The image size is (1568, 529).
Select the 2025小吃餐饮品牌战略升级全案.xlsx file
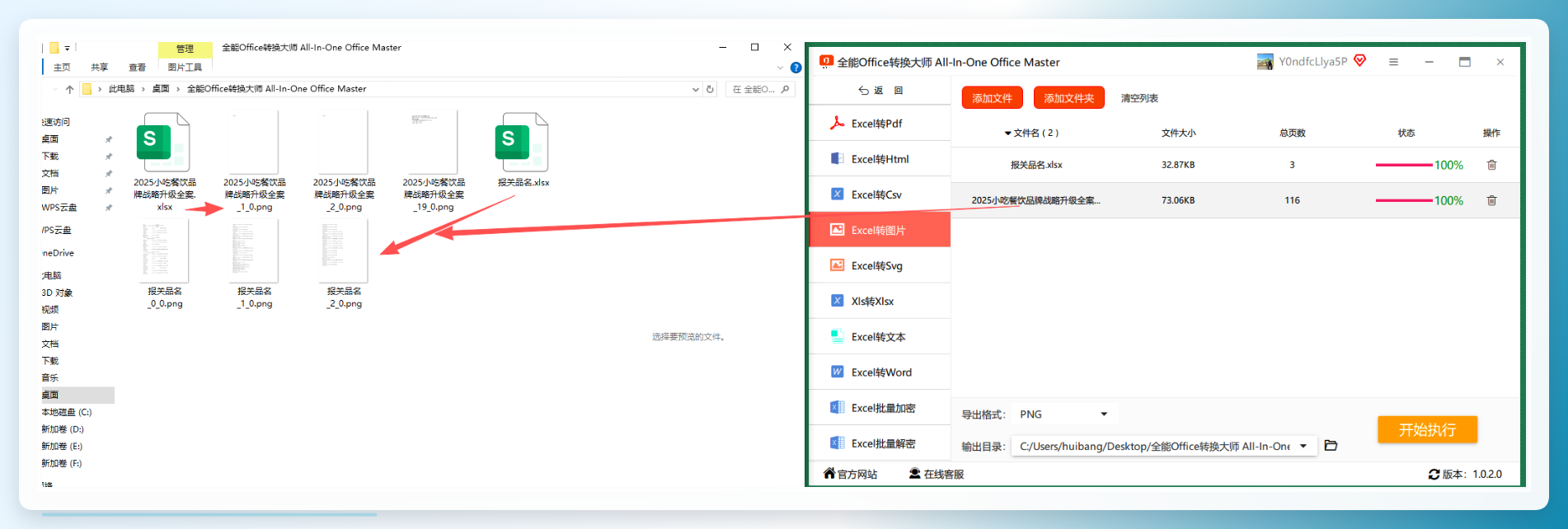point(165,162)
